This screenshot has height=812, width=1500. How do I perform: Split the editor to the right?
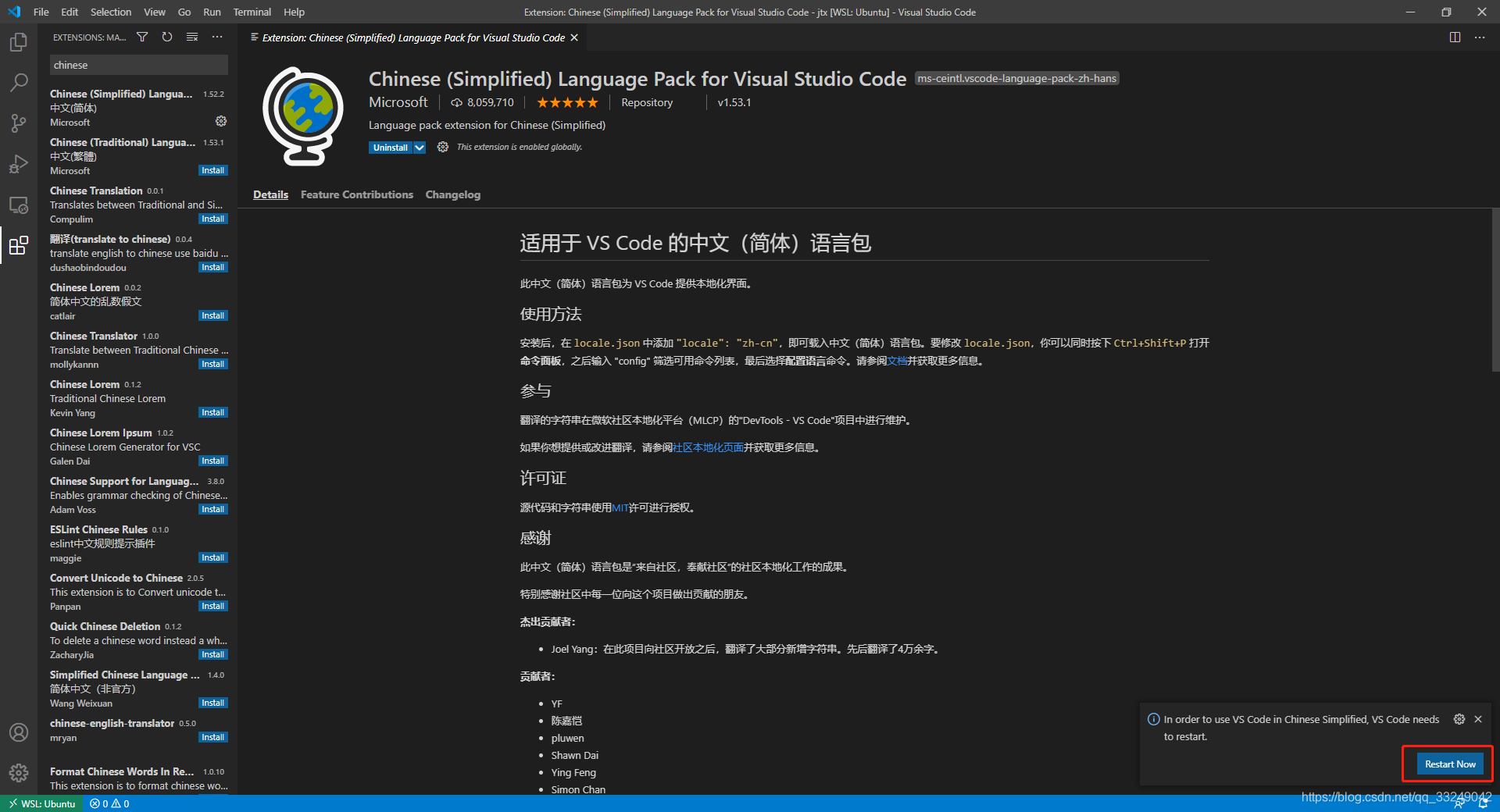coord(1455,37)
